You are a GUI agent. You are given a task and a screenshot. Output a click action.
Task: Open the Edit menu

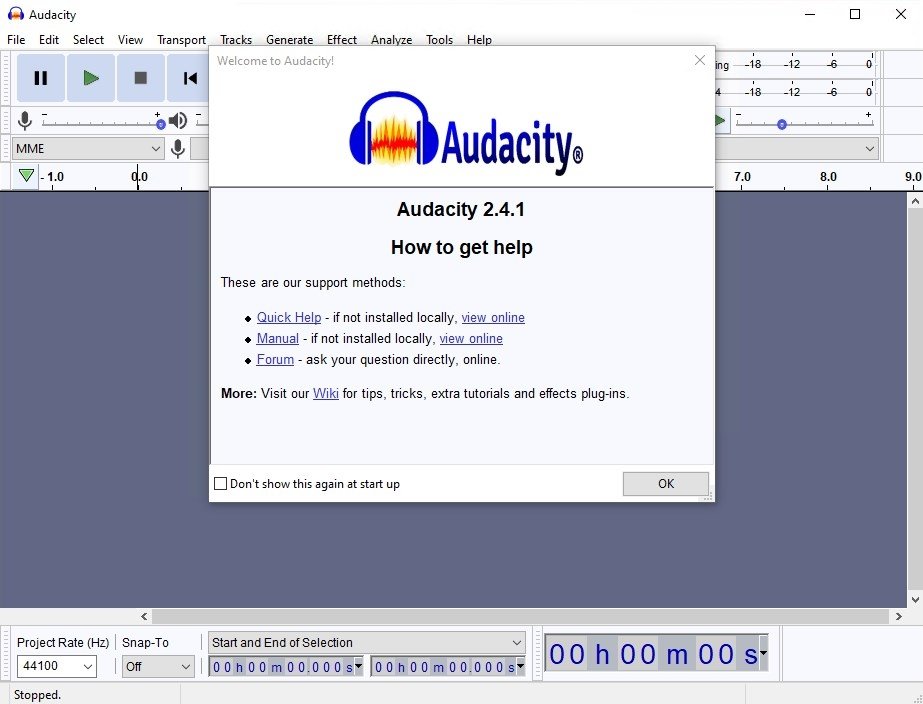click(49, 39)
